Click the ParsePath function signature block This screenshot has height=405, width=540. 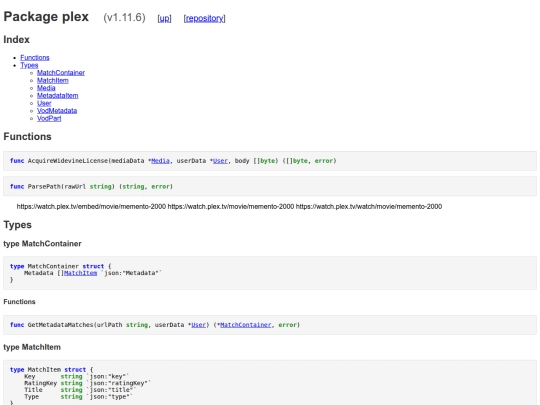(270, 186)
